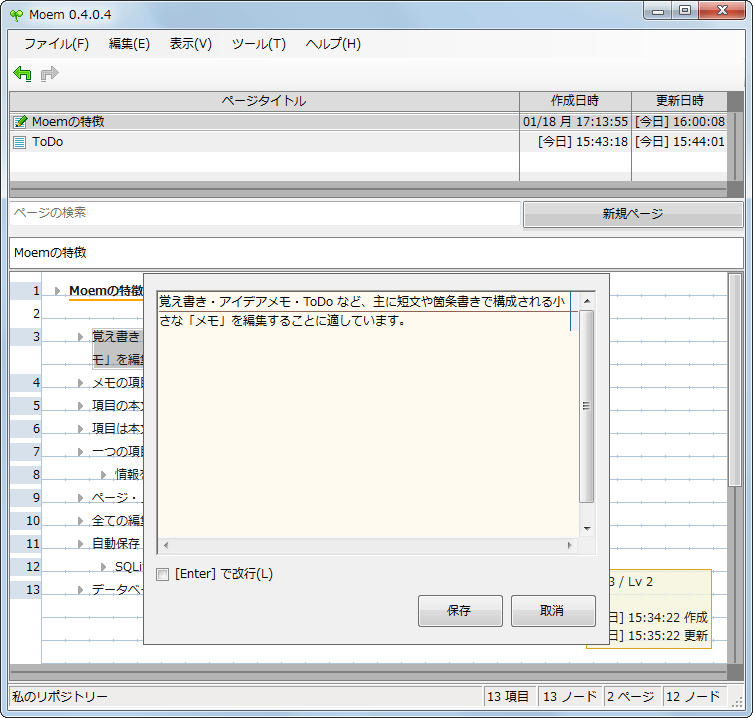Click line number 13 in outline

[x=33, y=590]
